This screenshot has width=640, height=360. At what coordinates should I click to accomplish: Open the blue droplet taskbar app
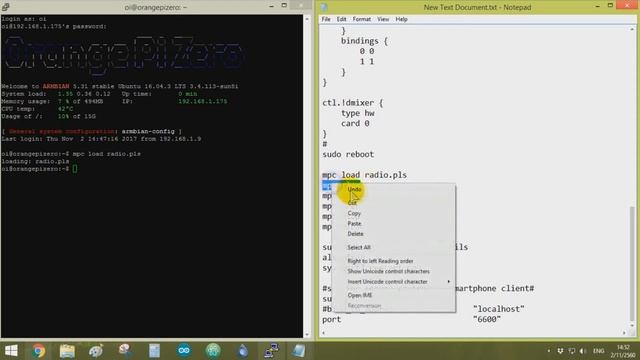(243, 351)
